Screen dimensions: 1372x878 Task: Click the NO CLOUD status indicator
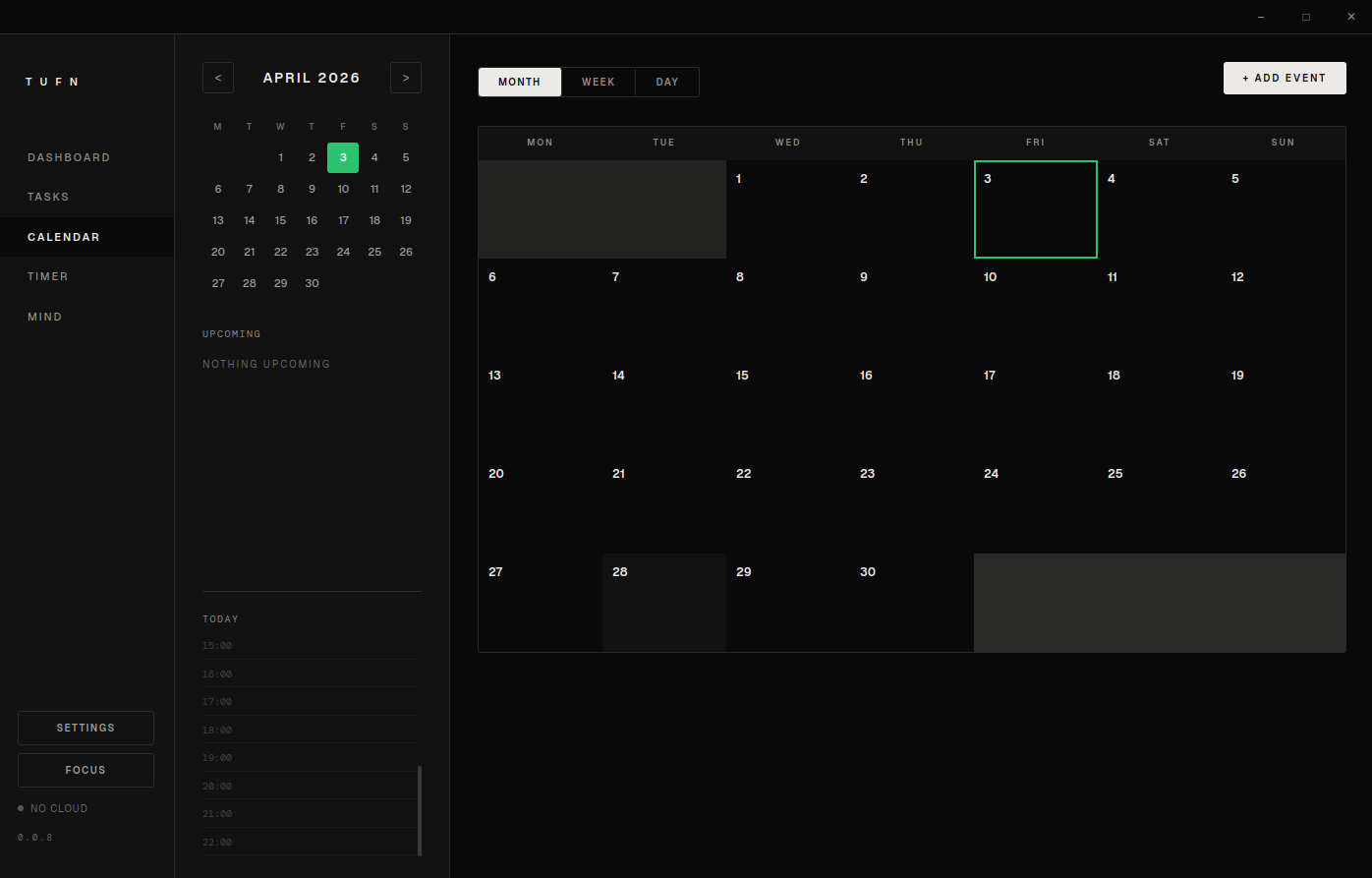pyautogui.click(x=52, y=807)
